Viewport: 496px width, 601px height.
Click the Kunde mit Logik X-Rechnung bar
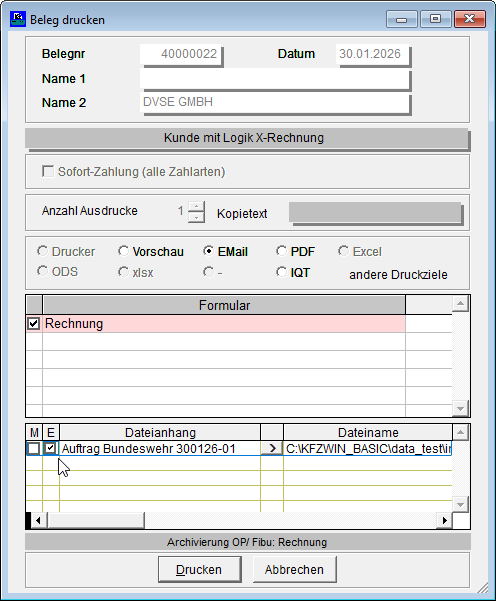(x=247, y=138)
